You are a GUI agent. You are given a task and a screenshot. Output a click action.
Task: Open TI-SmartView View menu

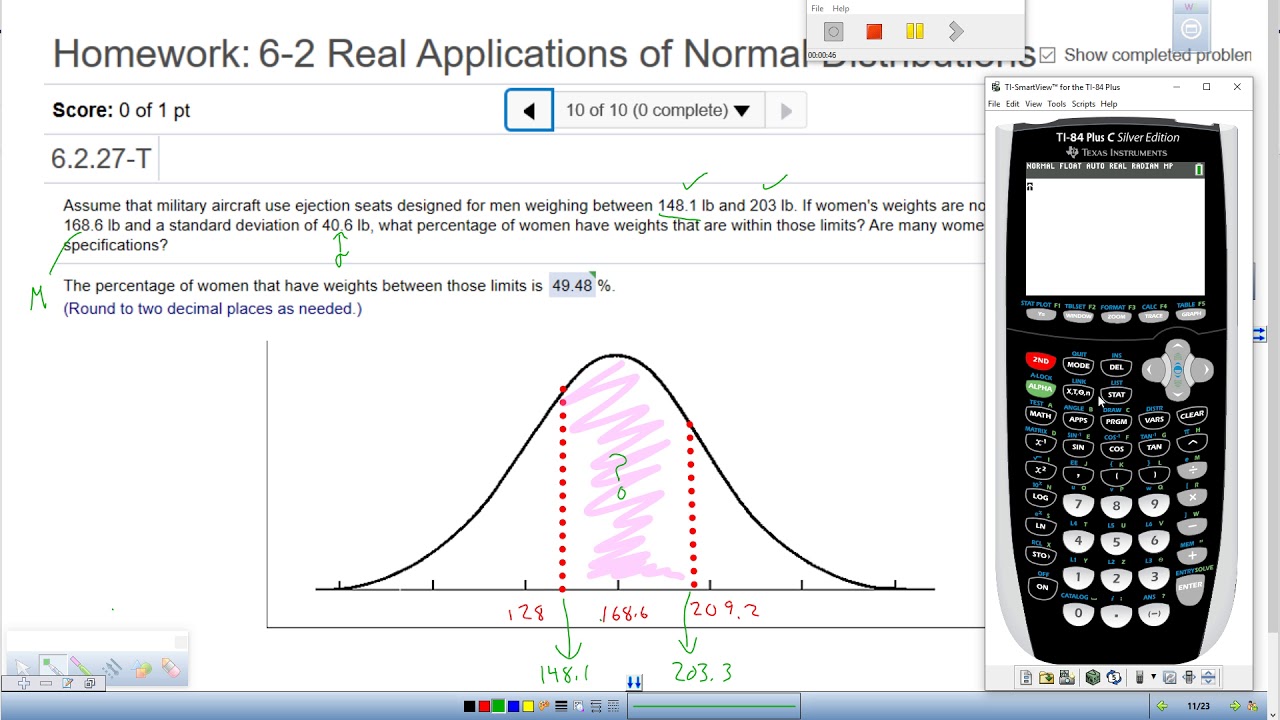[1033, 104]
